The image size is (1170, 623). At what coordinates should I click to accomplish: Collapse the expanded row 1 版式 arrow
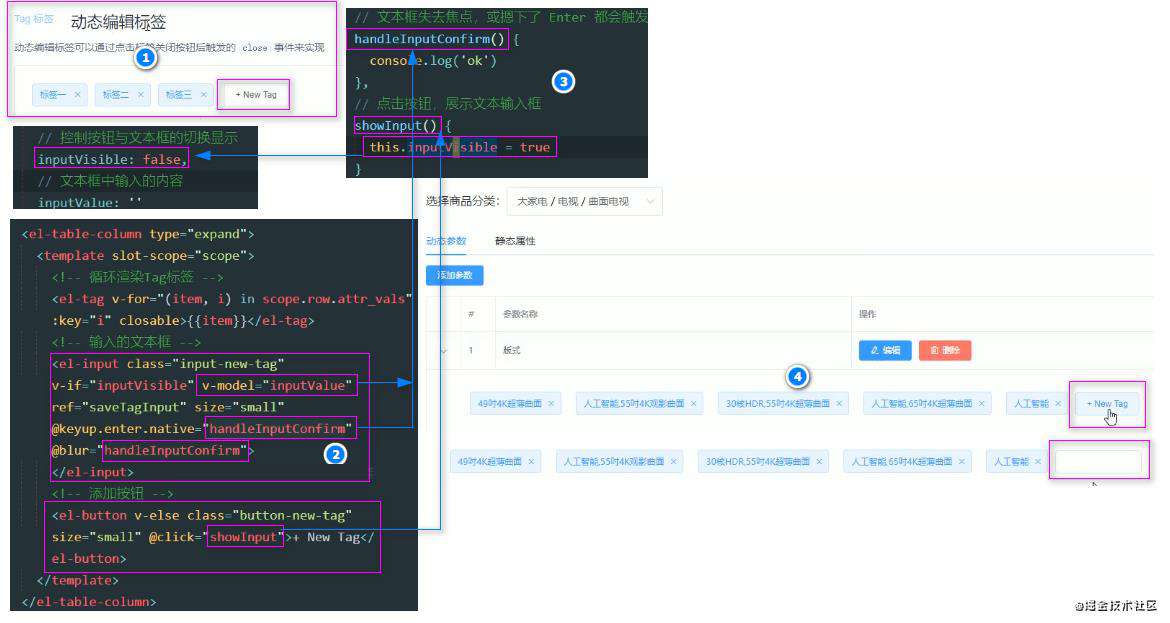443,351
